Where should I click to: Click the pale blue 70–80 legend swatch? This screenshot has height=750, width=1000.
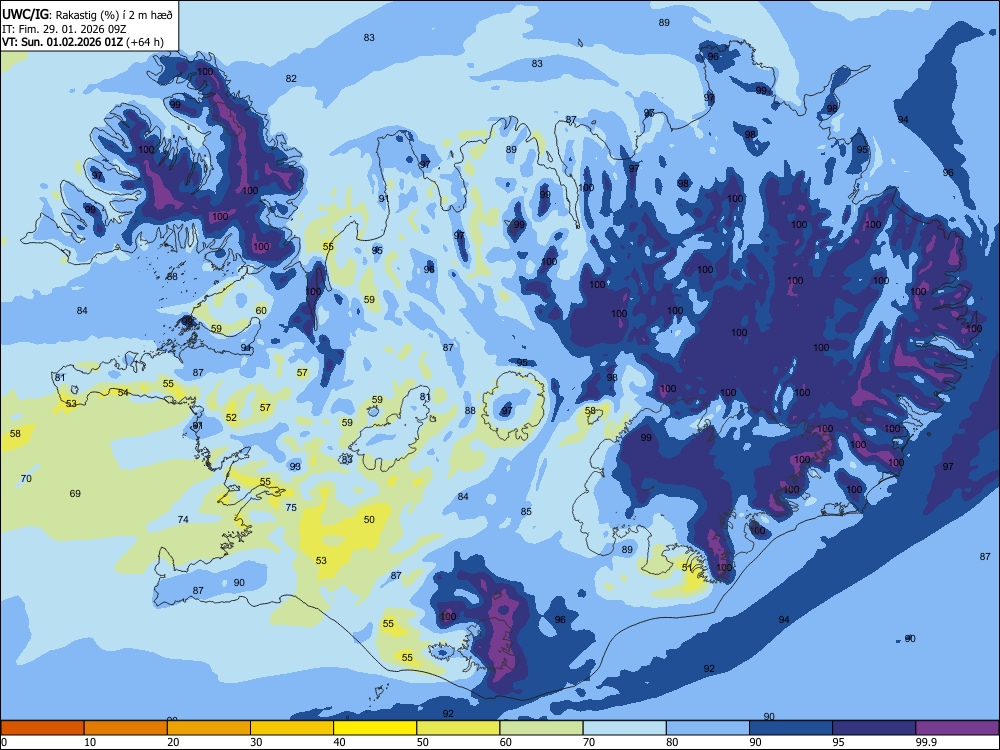pos(624,728)
